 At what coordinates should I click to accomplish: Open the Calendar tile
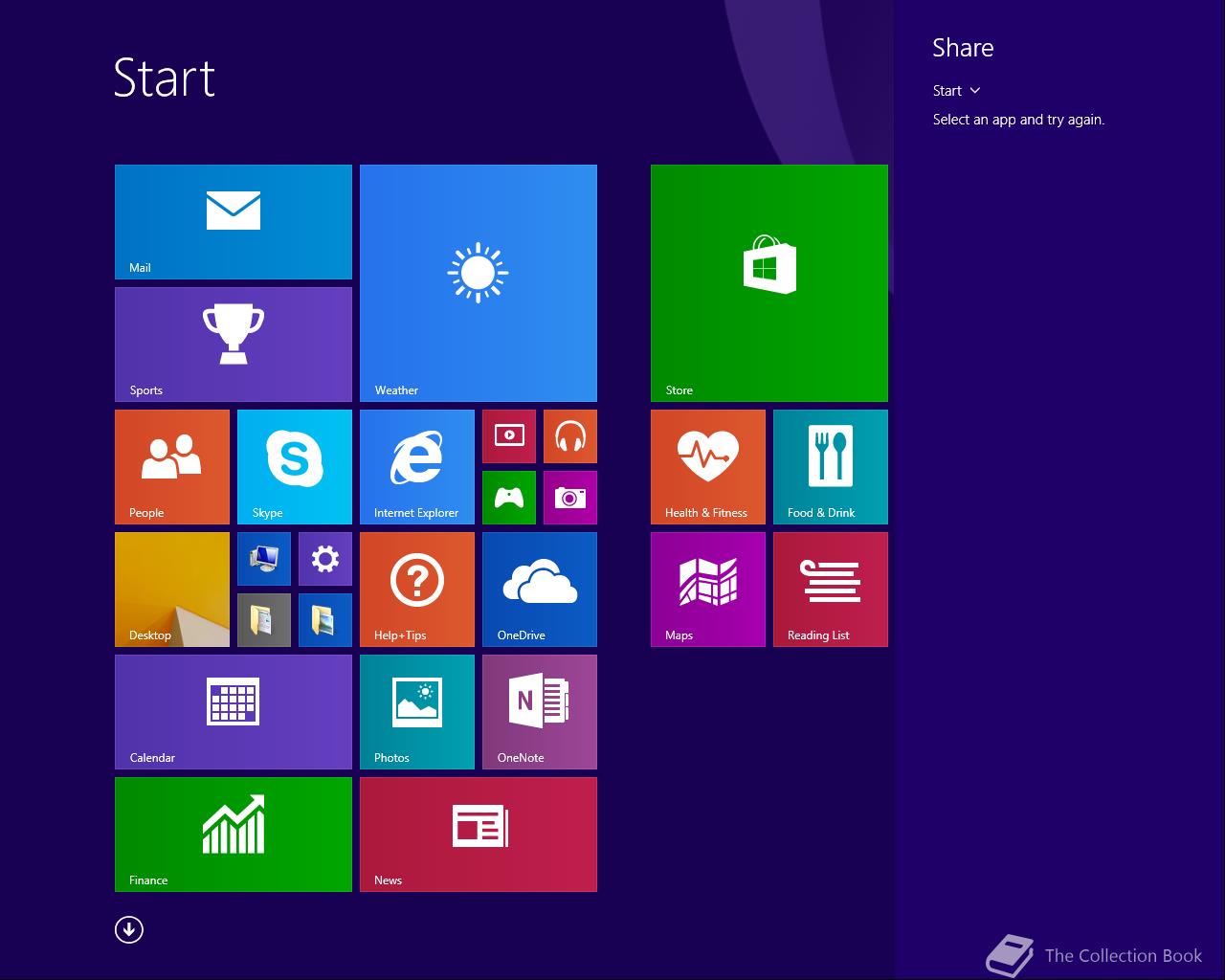[234, 712]
